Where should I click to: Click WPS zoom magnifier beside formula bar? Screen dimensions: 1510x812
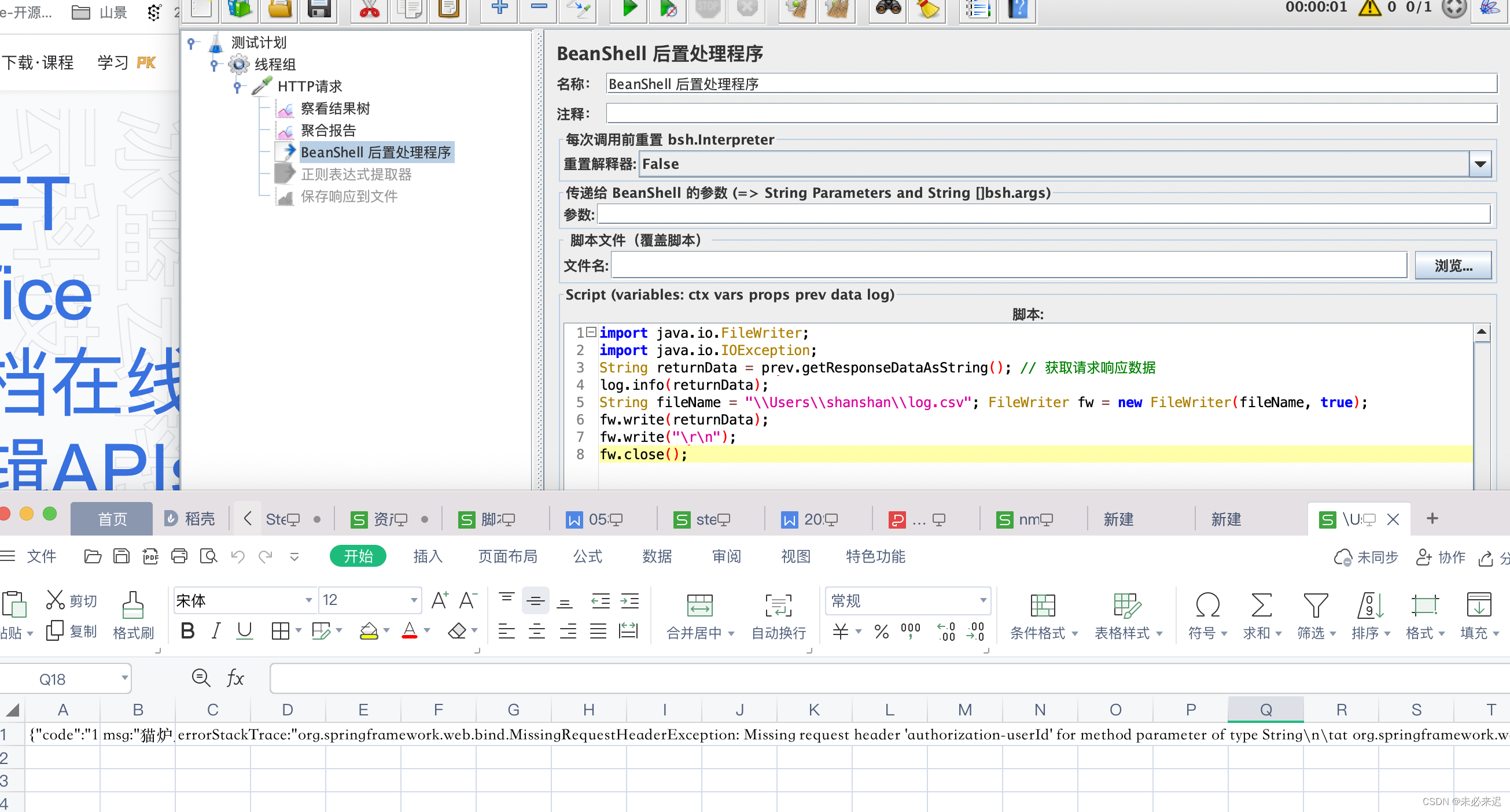(201, 678)
